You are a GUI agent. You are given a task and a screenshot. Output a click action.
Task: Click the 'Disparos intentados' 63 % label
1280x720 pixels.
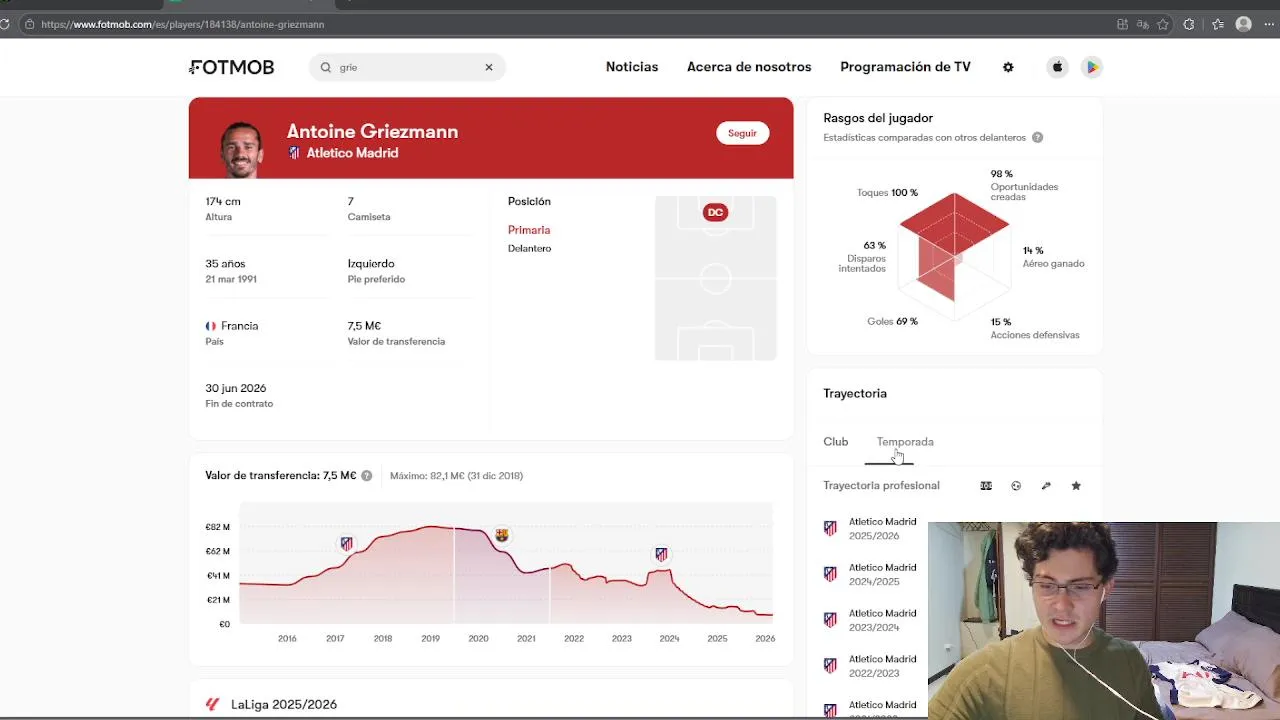pos(862,257)
